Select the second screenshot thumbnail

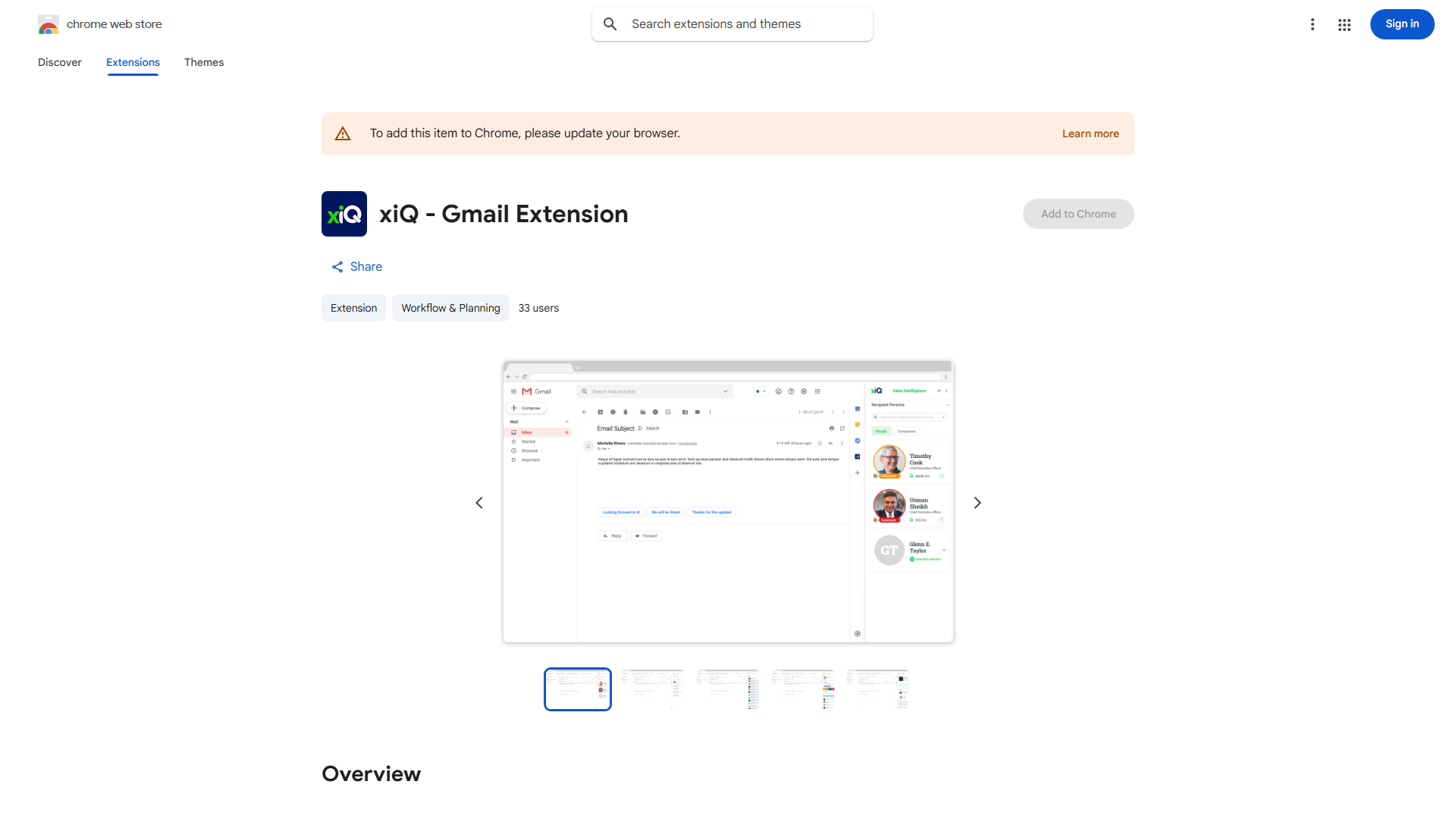[x=652, y=689]
